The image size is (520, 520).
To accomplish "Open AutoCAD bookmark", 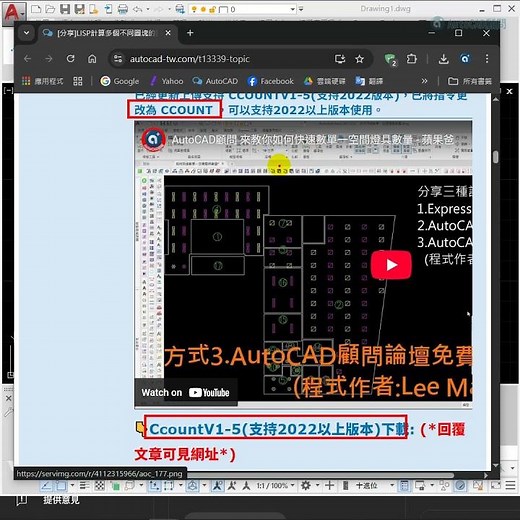I will tap(215, 81).
